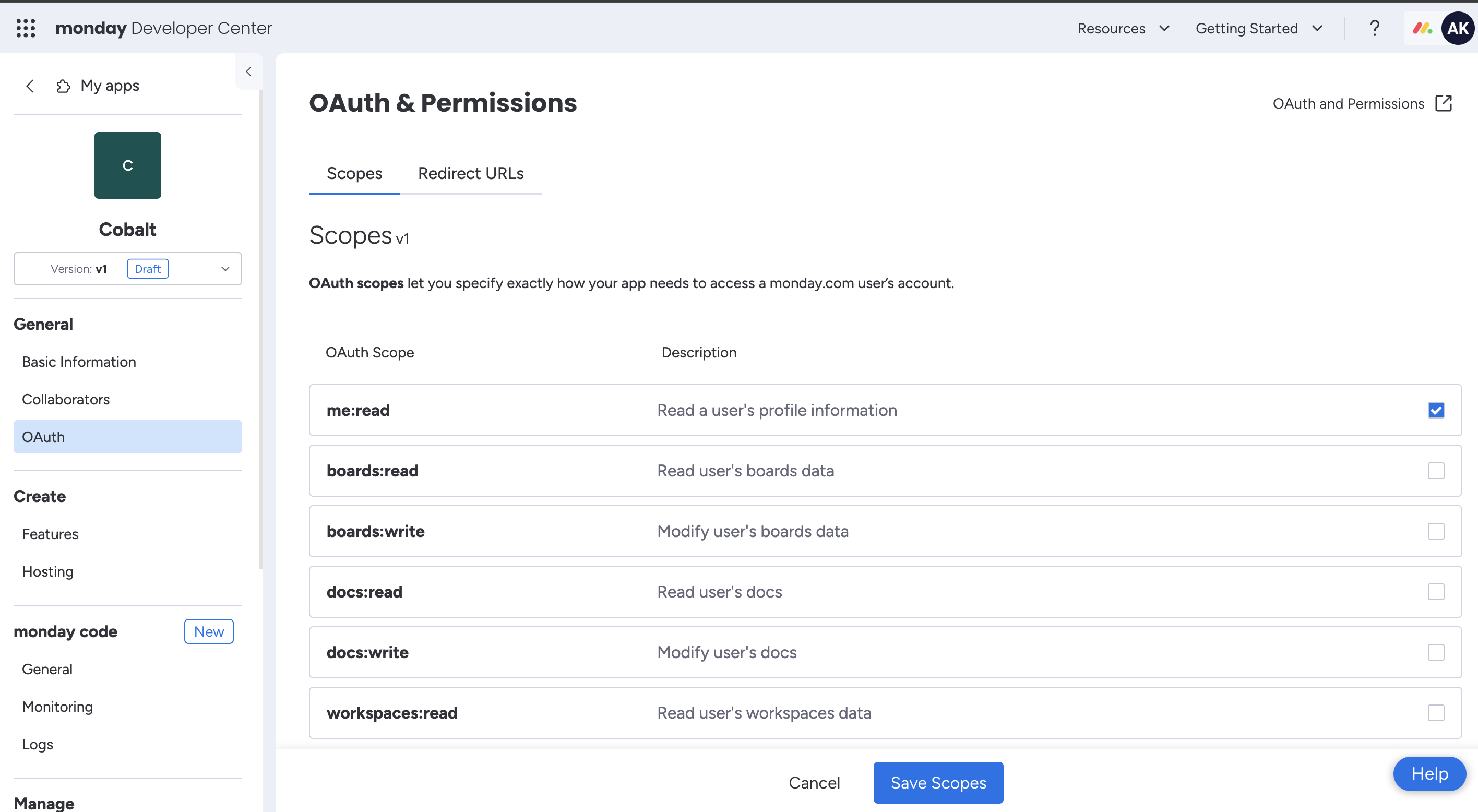Open the OAuth and Permissions external link
Image resolution: width=1478 pixels, height=812 pixels.
pyautogui.click(x=1363, y=103)
